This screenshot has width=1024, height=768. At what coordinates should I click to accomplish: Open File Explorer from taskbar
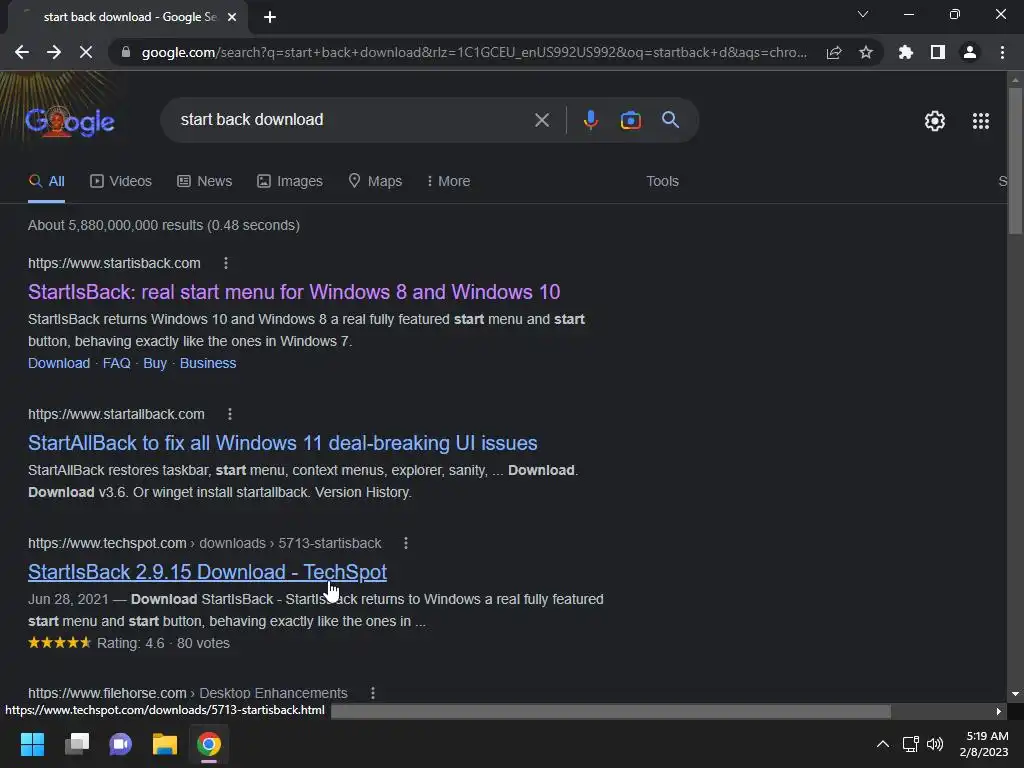[x=165, y=744]
